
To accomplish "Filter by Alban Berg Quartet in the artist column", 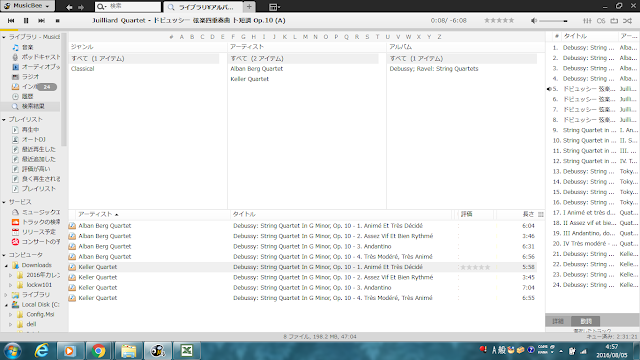I will (x=256, y=69).
